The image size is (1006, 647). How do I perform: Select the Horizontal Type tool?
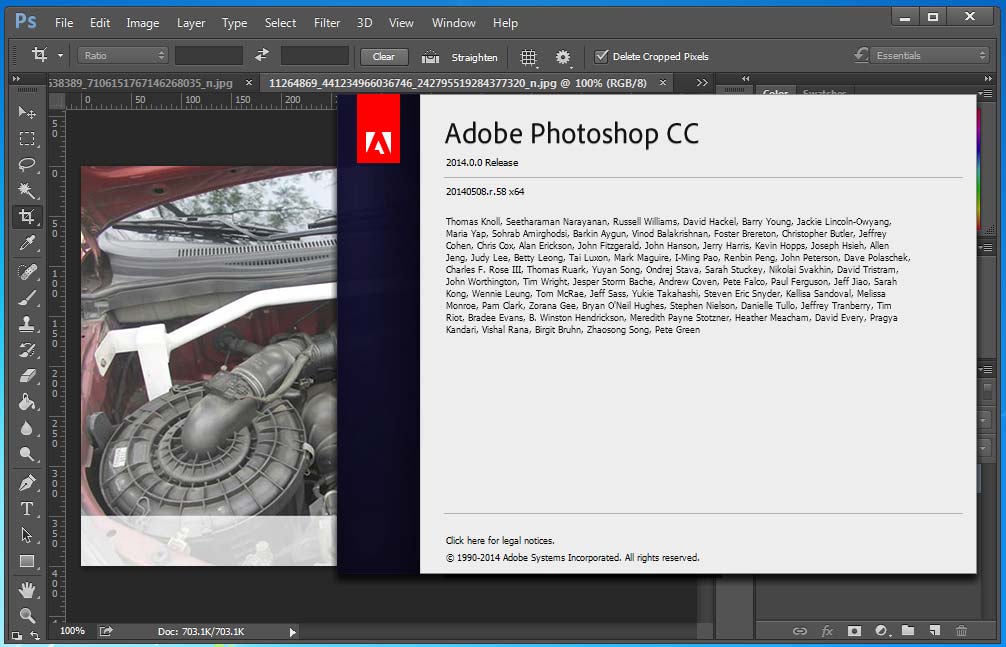coord(26,509)
